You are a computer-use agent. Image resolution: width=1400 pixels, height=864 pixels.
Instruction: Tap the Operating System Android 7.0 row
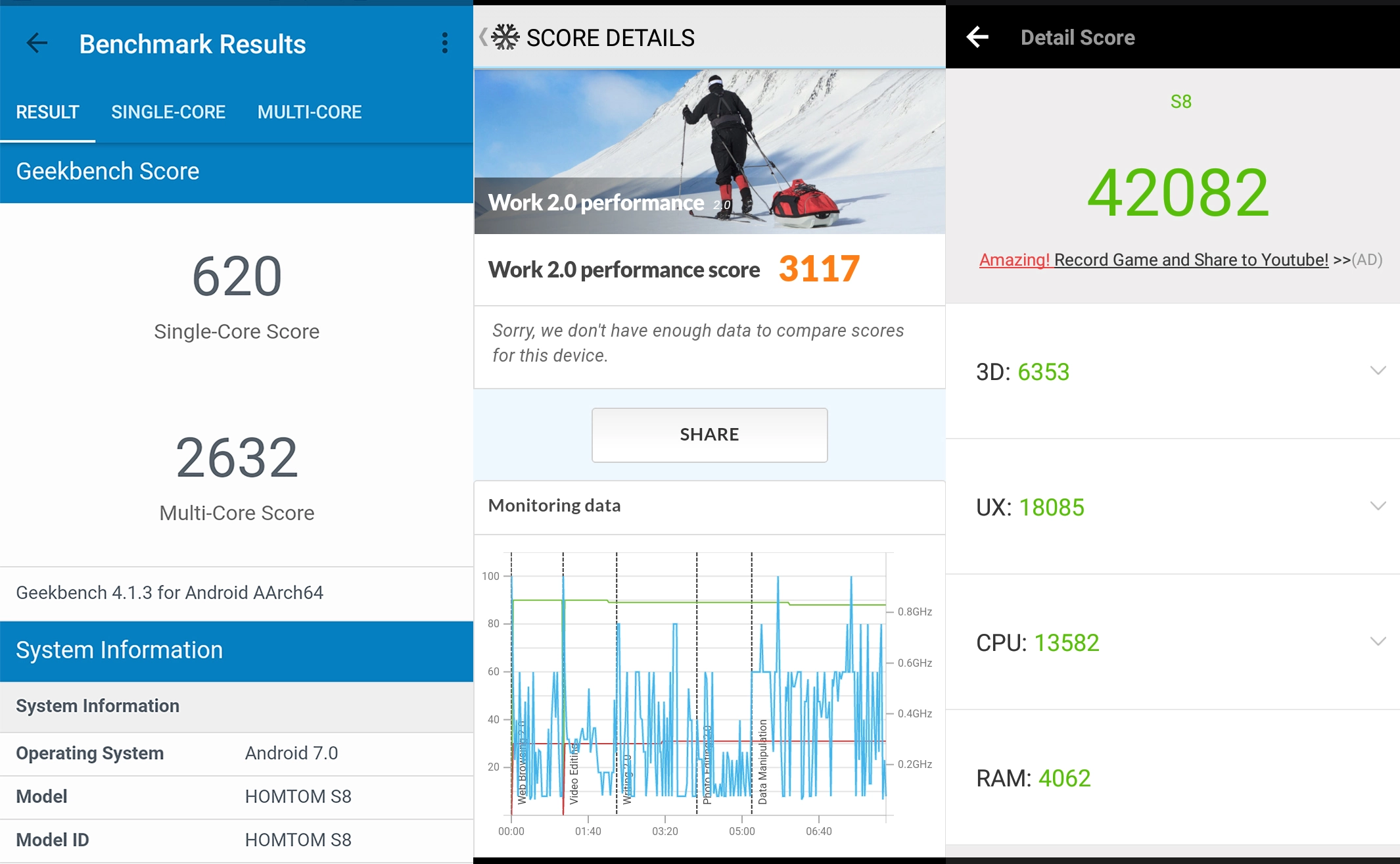(237, 754)
